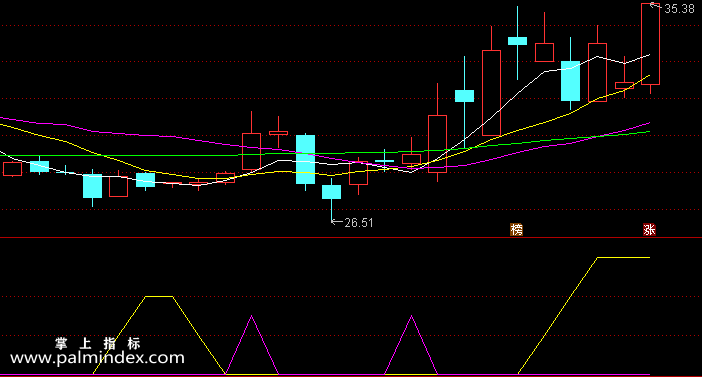Click the red divider between chart panels

[x=351, y=238]
